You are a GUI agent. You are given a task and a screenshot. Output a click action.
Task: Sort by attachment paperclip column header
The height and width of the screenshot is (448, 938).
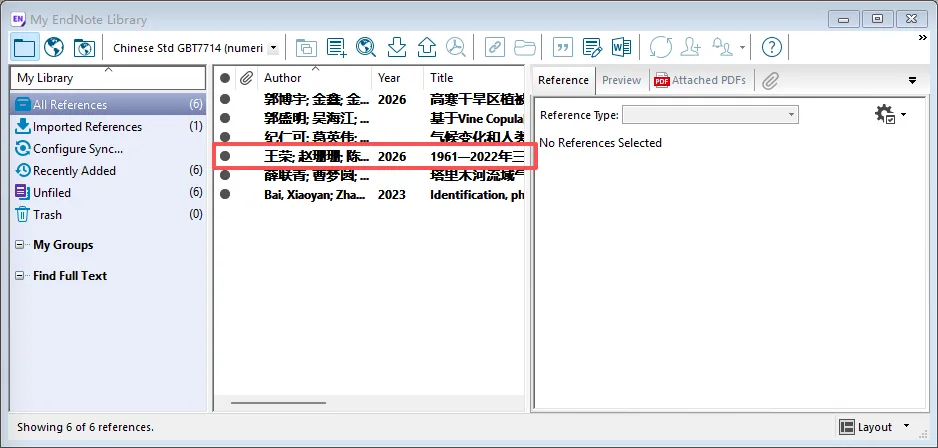(x=246, y=78)
